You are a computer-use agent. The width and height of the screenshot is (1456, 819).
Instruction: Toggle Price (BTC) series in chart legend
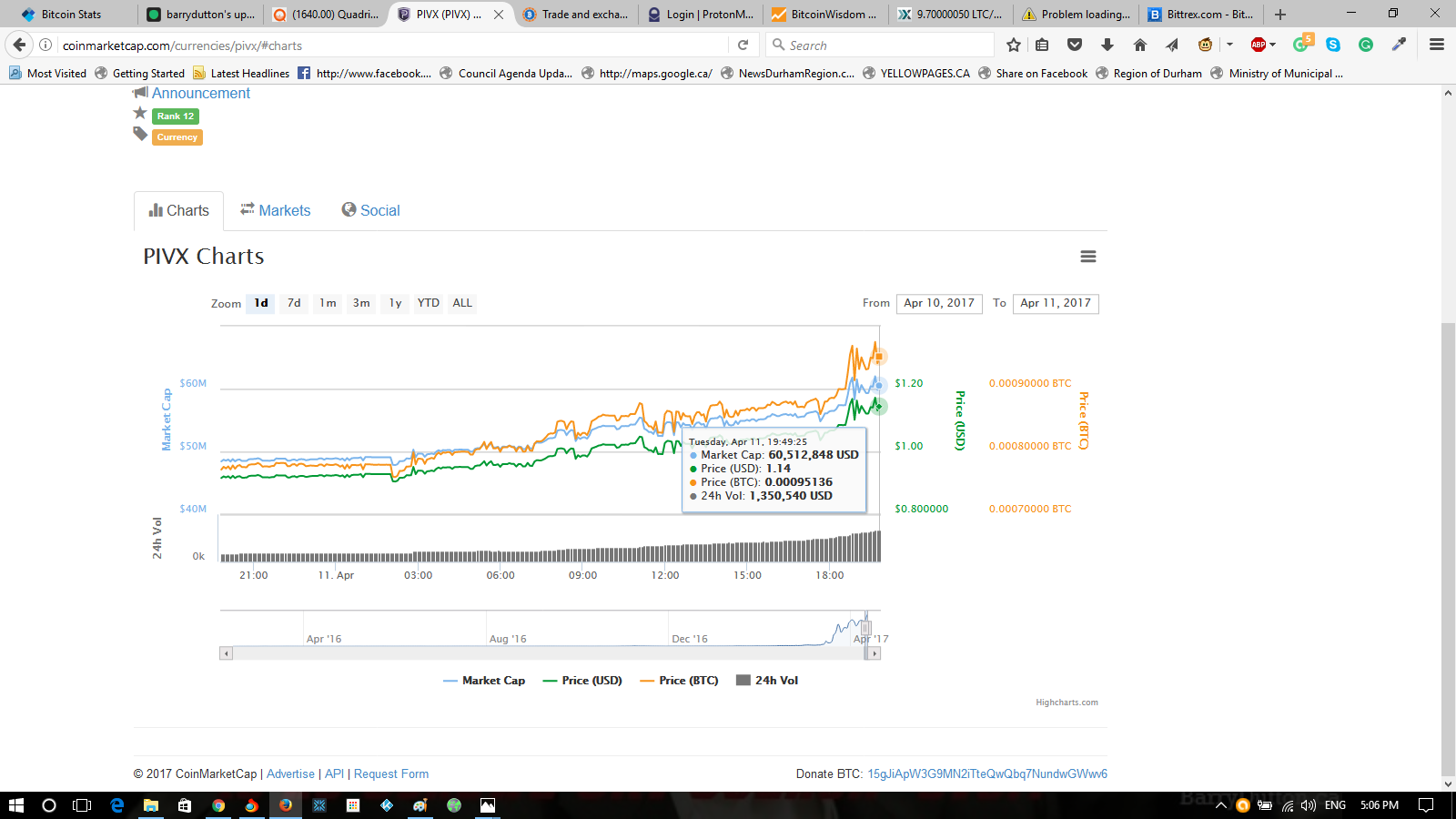pyautogui.click(x=679, y=681)
